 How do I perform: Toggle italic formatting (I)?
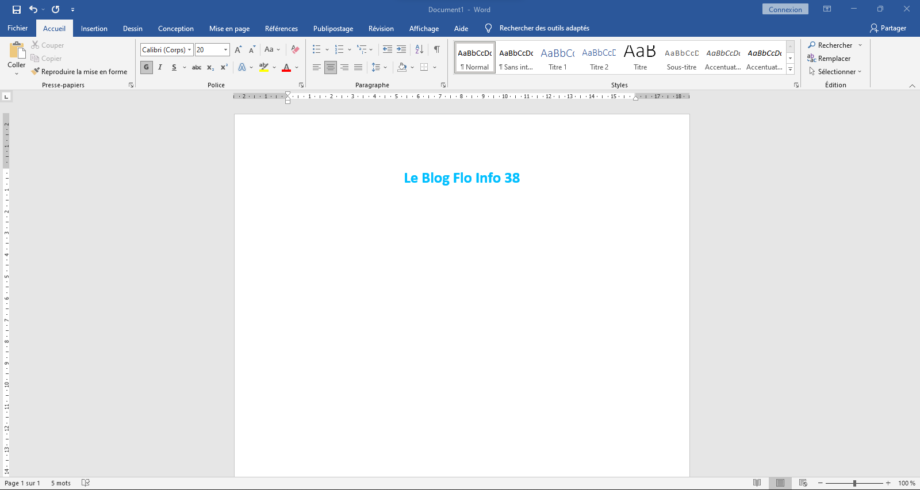(x=160, y=67)
